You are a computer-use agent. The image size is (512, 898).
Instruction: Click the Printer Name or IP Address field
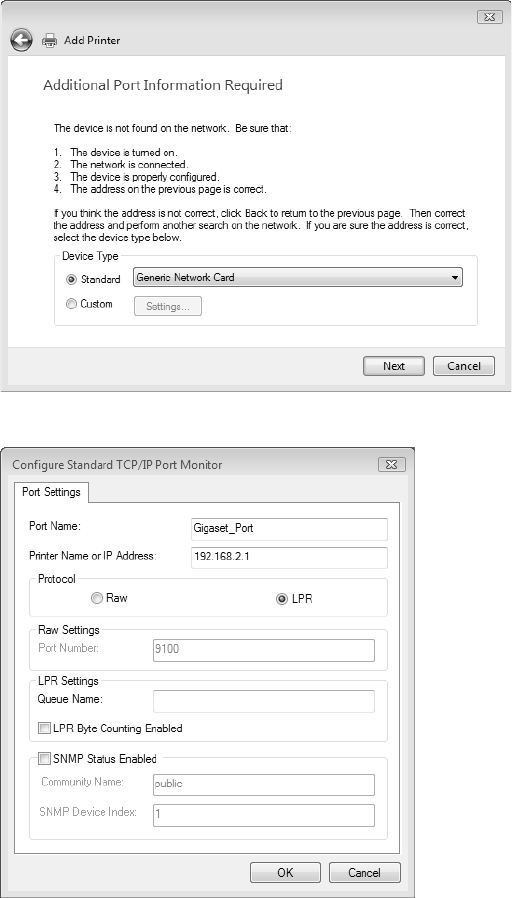point(289,558)
